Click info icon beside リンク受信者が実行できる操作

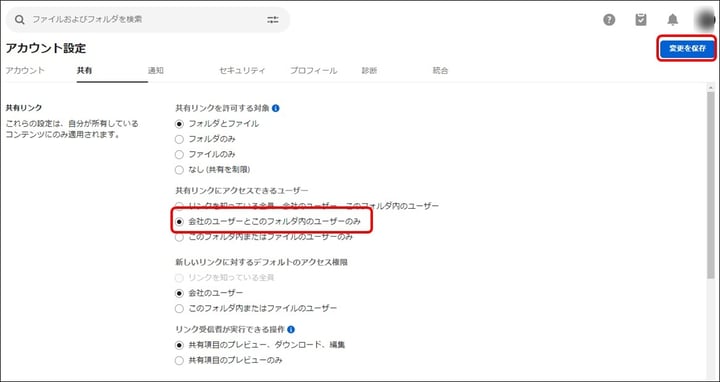click(291, 330)
